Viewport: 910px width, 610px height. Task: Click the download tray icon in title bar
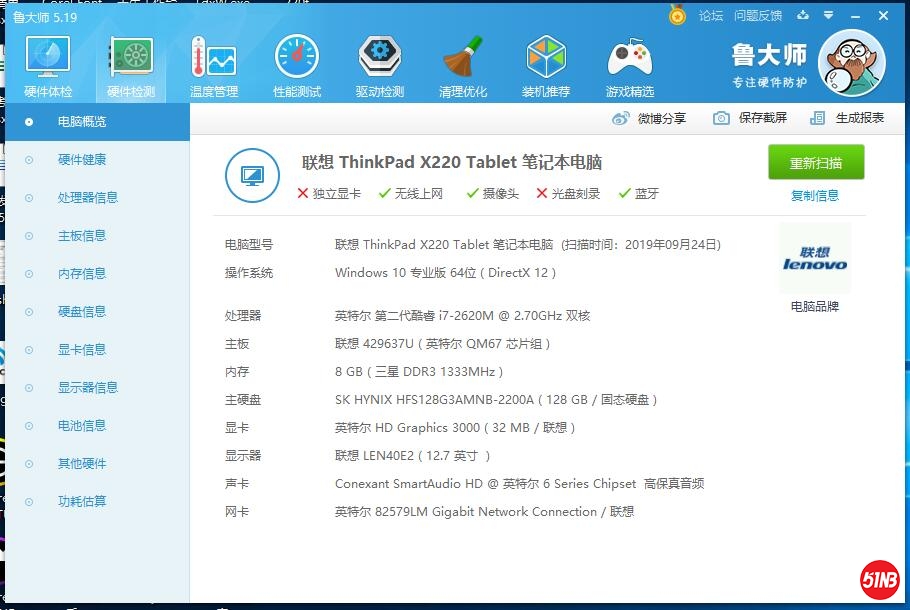pyautogui.click(x=802, y=15)
